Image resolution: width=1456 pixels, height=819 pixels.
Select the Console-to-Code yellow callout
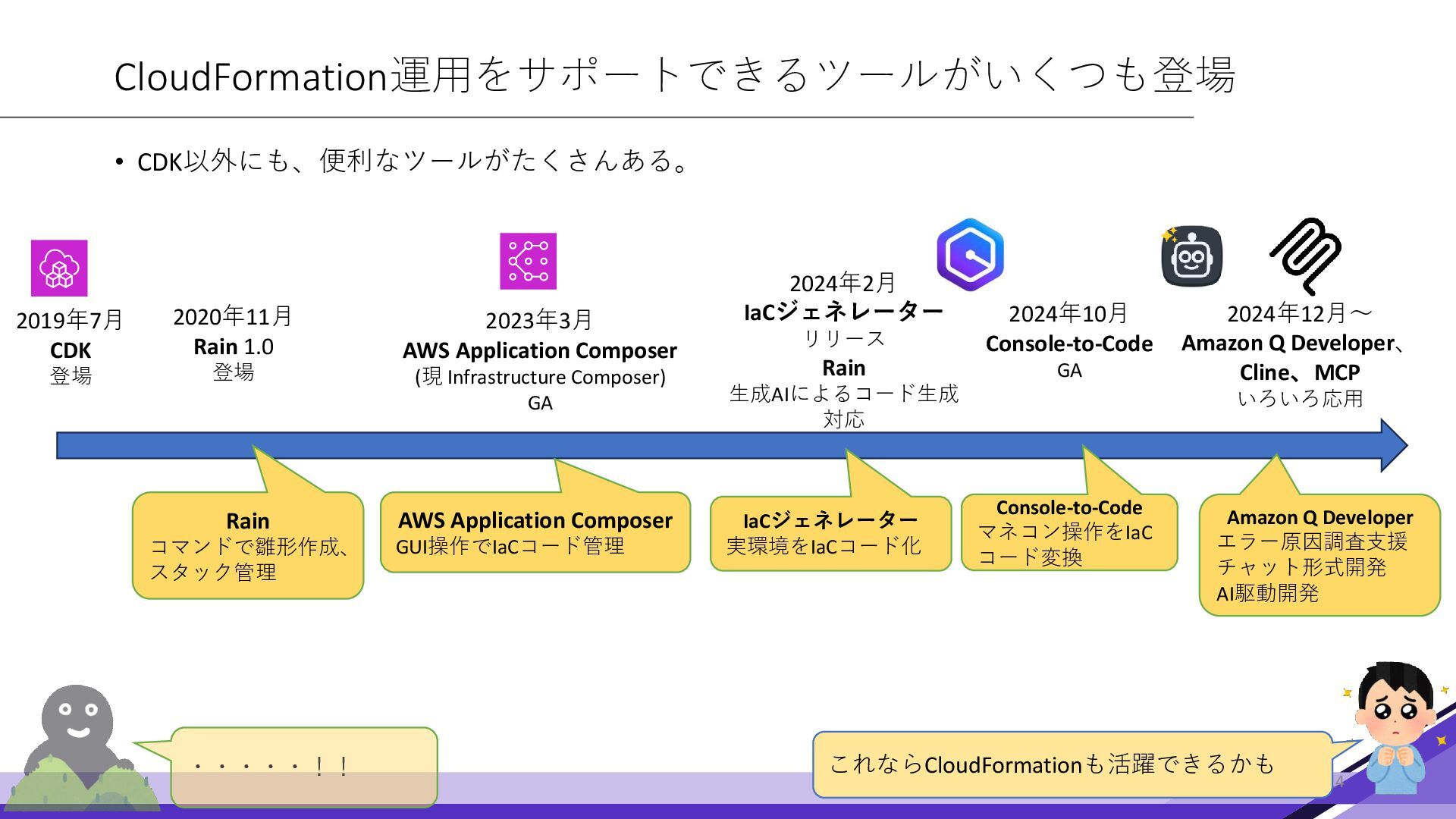[x=1068, y=532]
